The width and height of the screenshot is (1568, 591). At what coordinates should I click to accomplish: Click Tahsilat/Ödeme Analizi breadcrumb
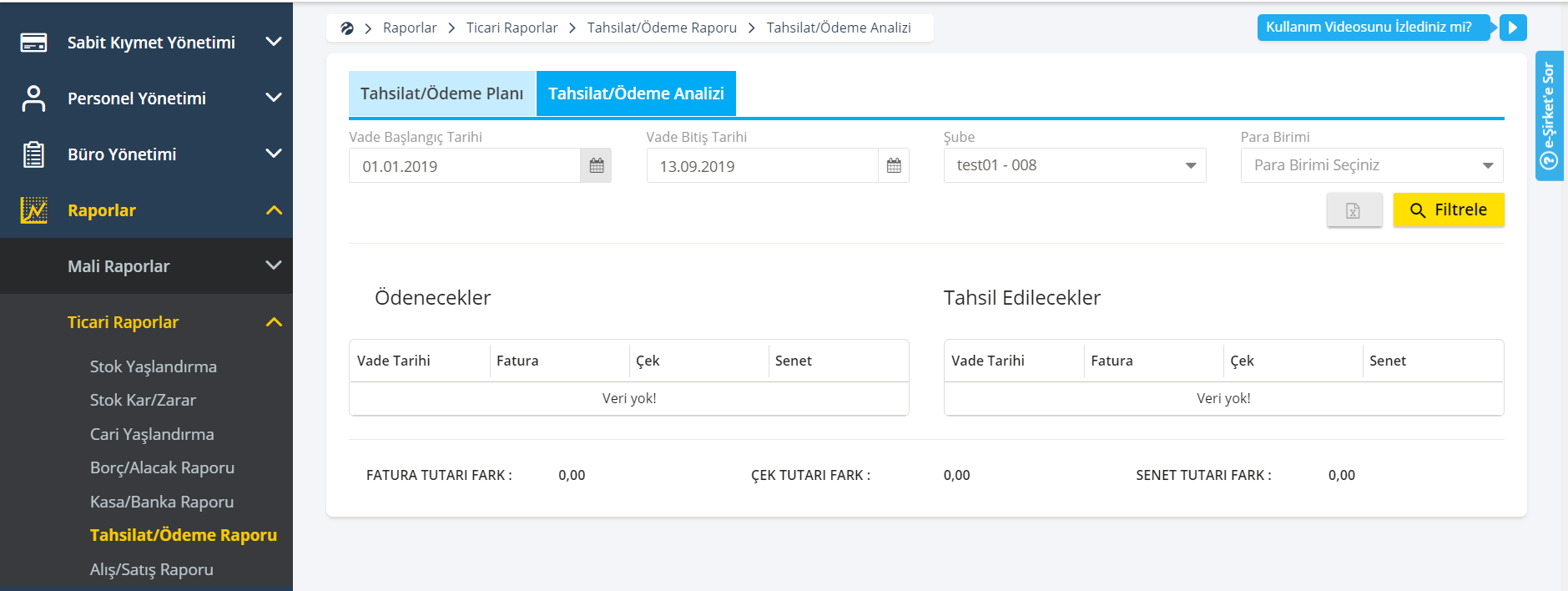[x=839, y=28]
